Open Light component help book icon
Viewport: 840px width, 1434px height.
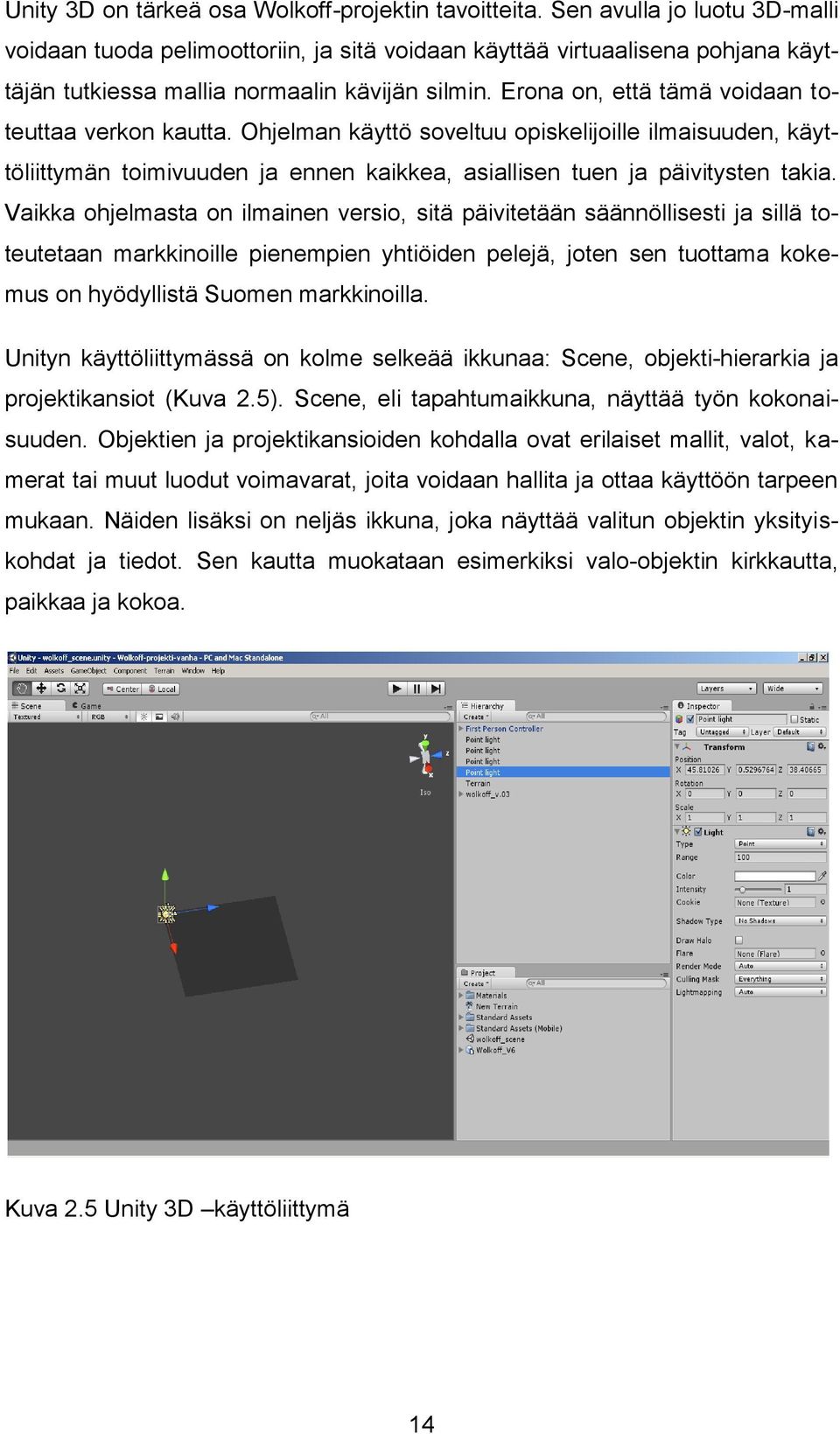pos(811,832)
